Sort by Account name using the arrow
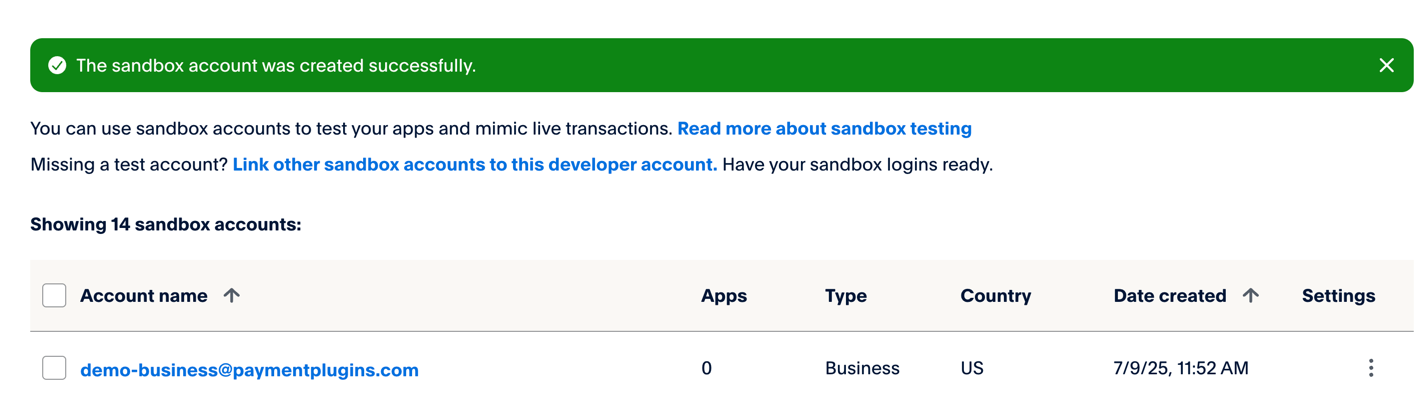The image size is (1427, 400). [x=232, y=295]
